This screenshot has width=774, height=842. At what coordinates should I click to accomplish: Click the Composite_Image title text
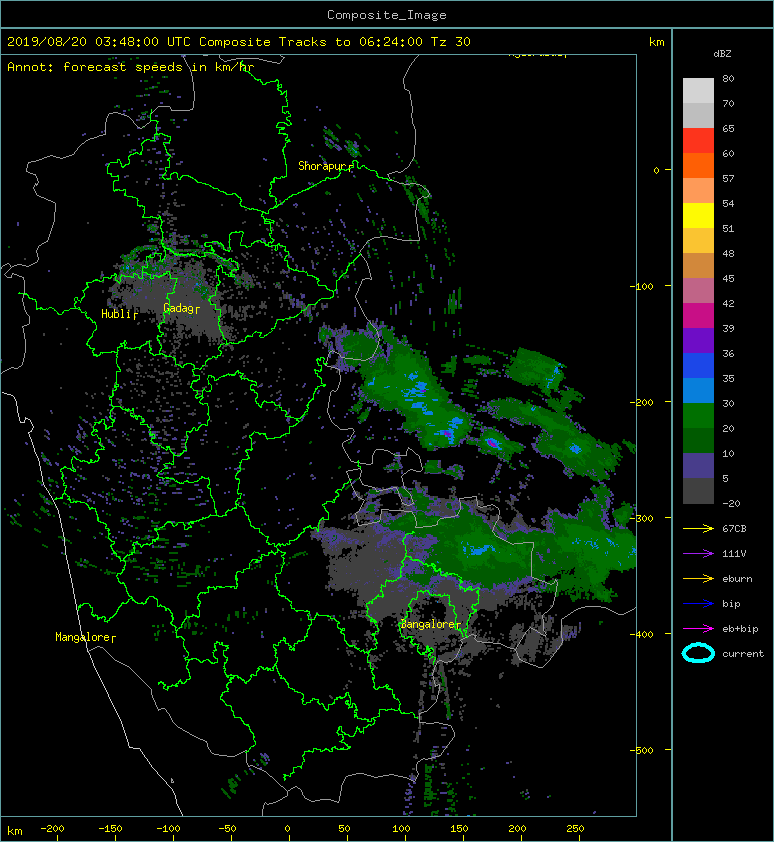click(387, 15)
